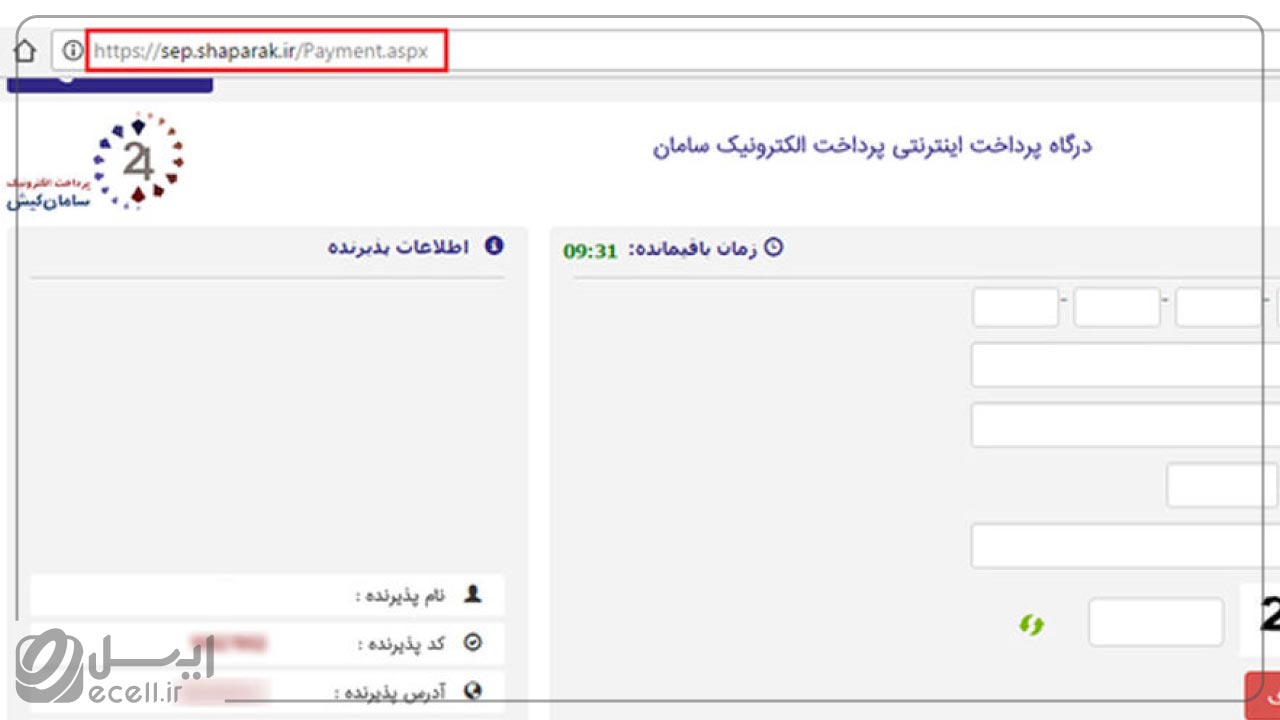Click the person icon beside نام پذیرنده
Image resolution: width=1280 pixels, height=720 pixels.
click(x=473, y=594)
